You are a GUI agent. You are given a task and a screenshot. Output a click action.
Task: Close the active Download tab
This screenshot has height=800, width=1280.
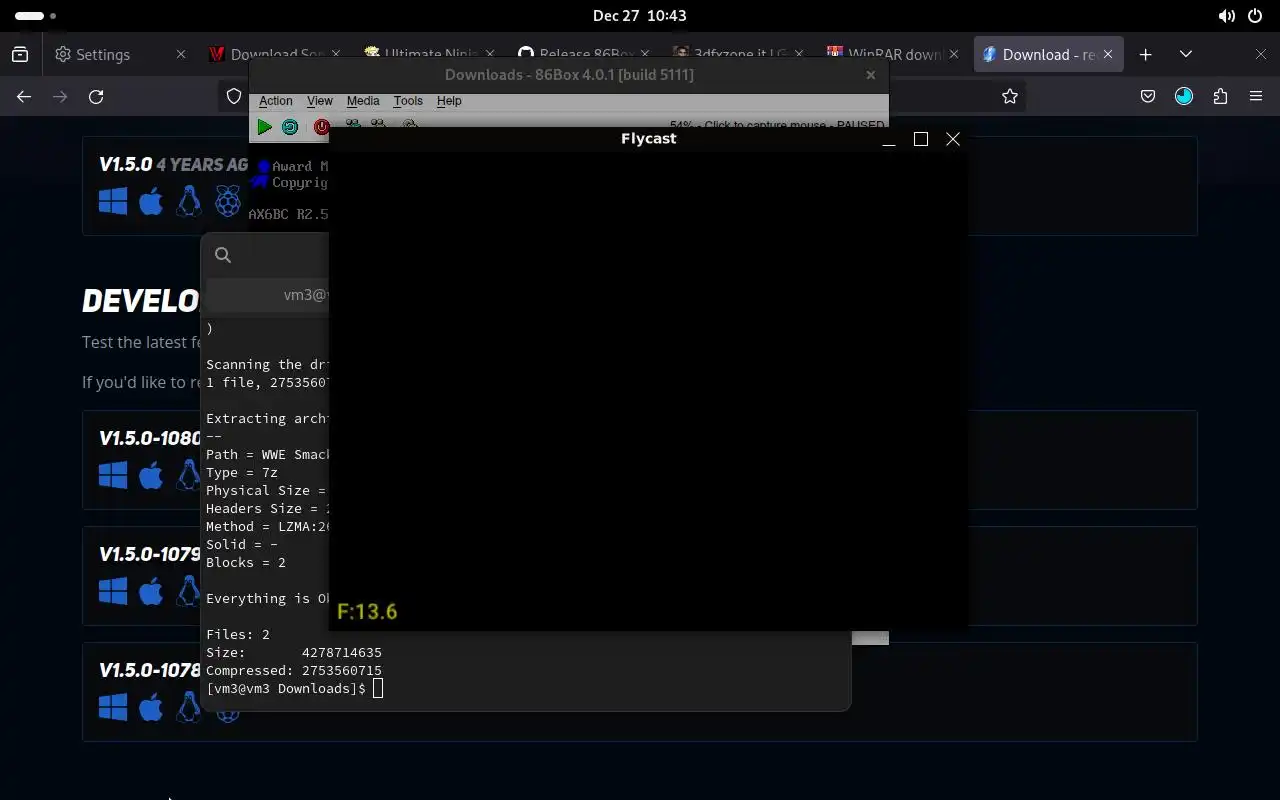1107,54
